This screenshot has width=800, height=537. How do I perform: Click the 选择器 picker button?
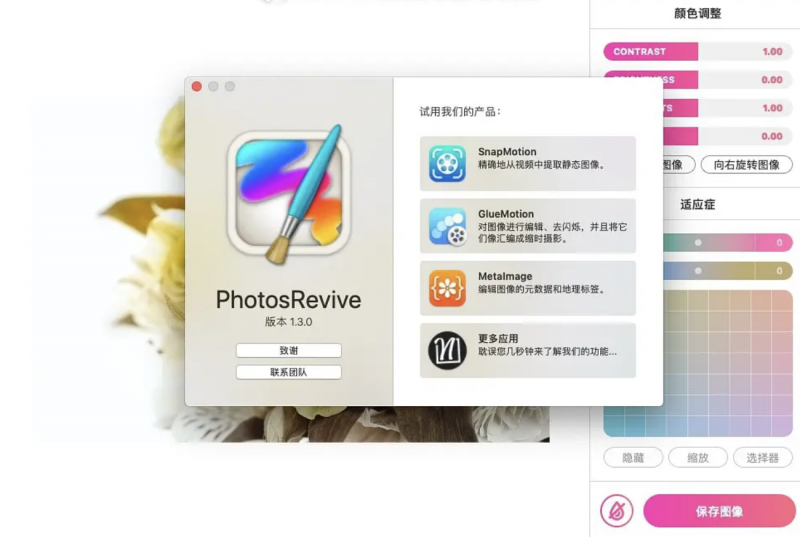[x=762, y=457]
